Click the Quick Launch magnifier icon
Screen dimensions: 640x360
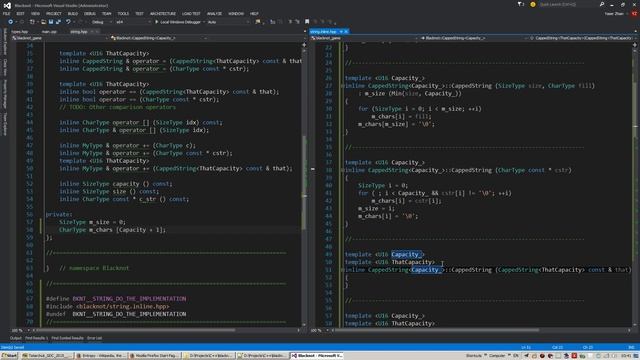602,4
